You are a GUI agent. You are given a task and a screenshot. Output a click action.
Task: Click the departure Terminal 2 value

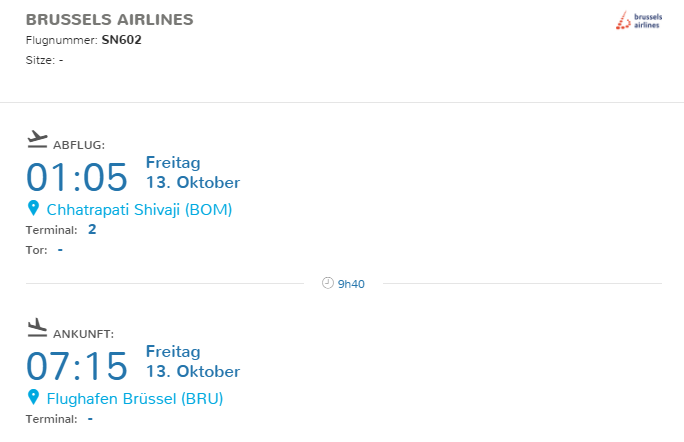point(92,230)
